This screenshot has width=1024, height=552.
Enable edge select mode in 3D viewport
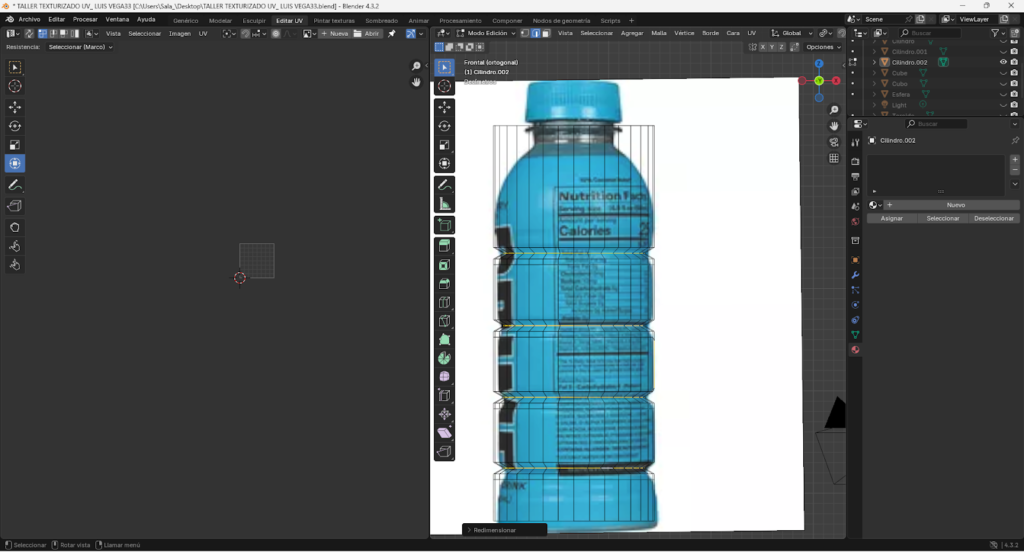tap(536, 33)
